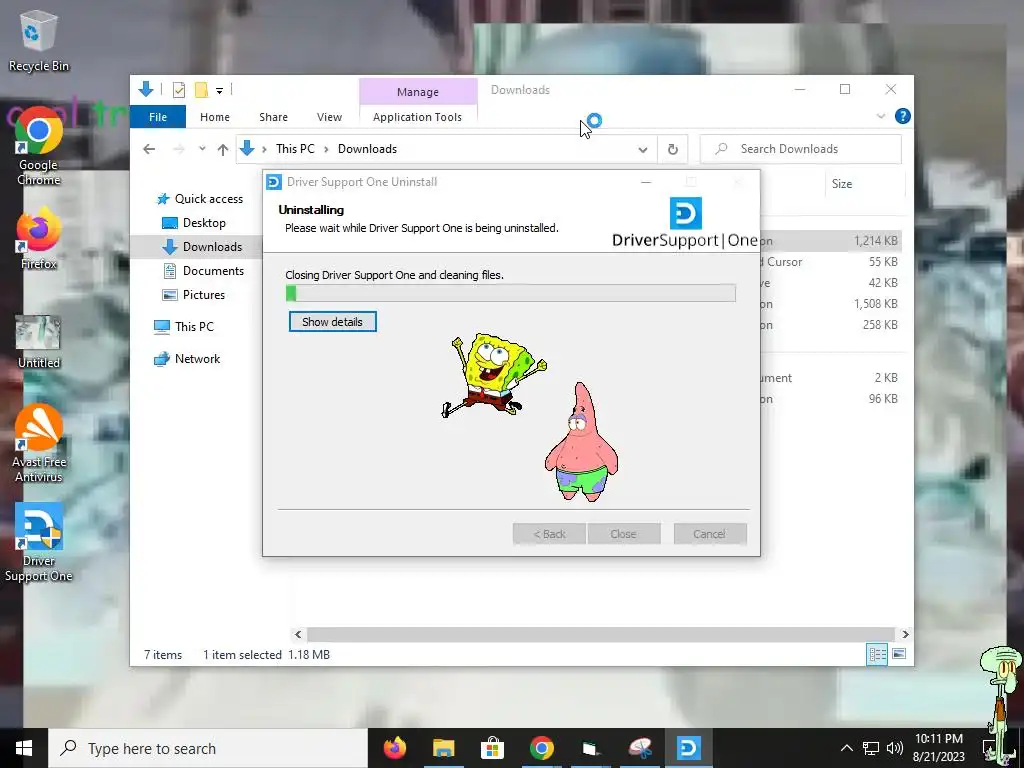Select the file row sized 96 KB
This screenshot has width=1024, height=768.
pos(831,398)
